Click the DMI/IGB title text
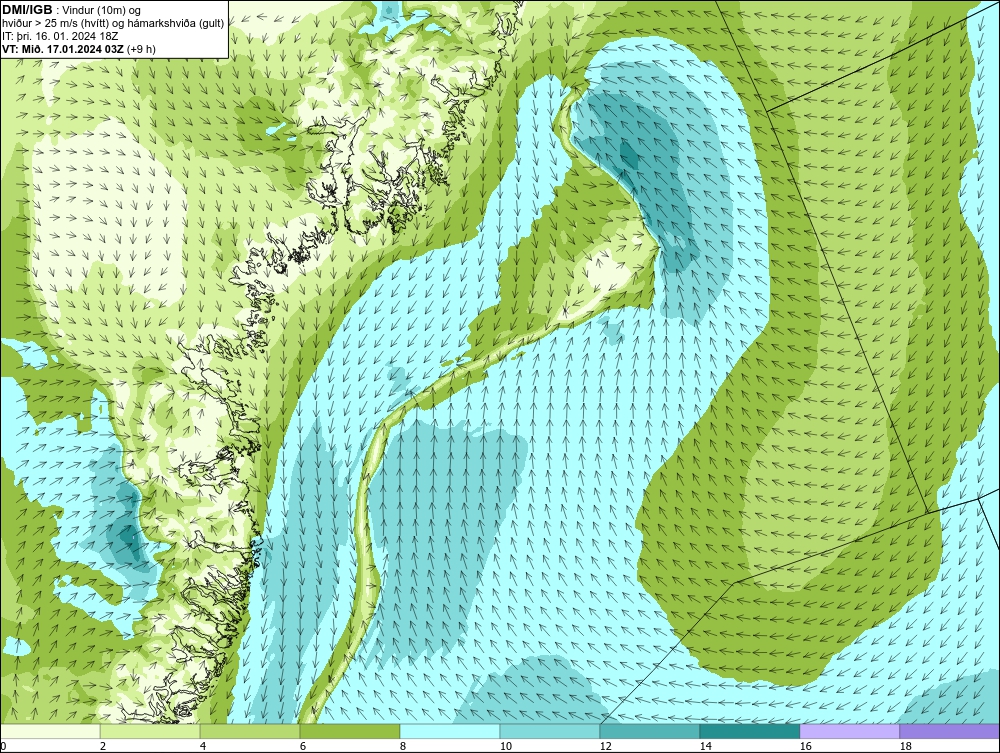Image resolution: width=1000 pixels, height=753 pixels. pos(27,10)
